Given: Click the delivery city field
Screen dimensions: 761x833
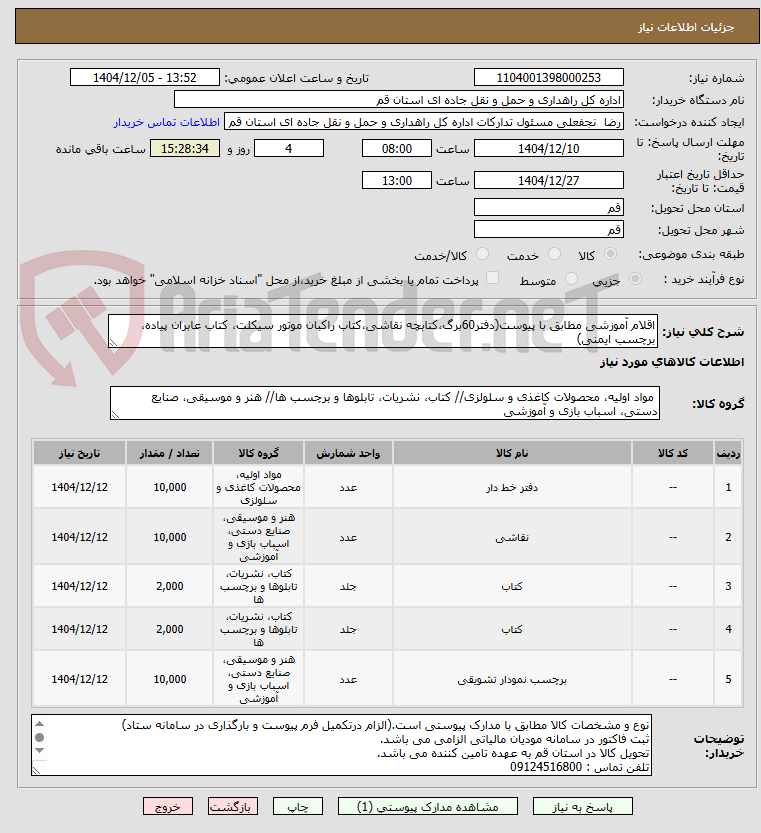Looking at the screenshot, I should 548,230.
